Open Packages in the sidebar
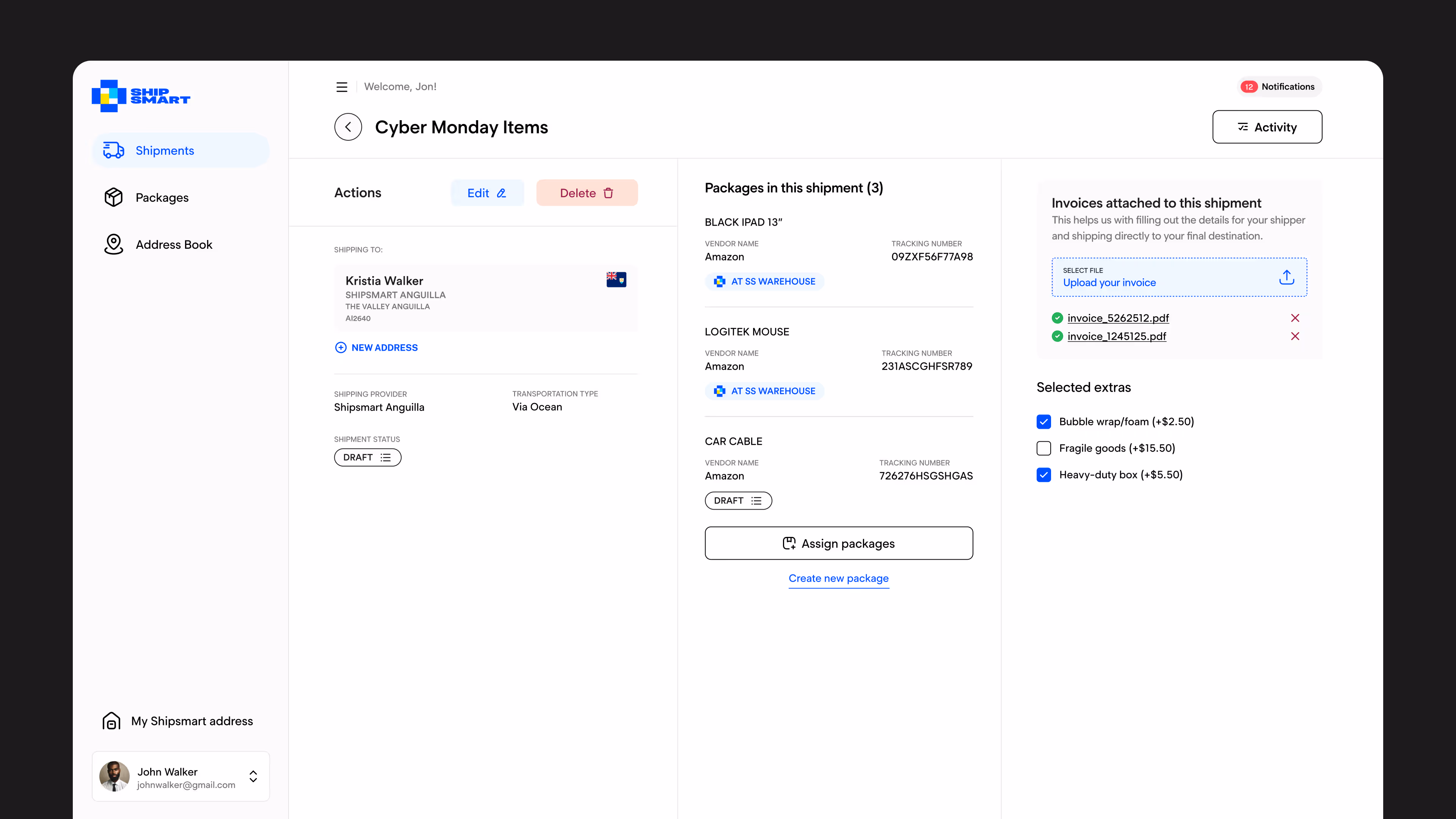This screenshot has width=1456, height=819. pyautogui.click(x=162, y=198)
